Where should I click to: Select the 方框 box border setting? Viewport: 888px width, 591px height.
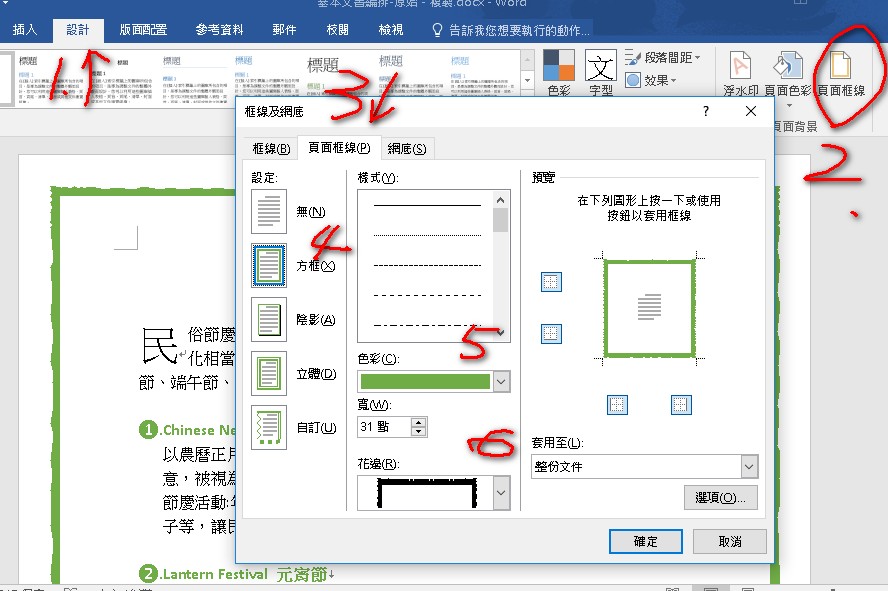(270, 265)
